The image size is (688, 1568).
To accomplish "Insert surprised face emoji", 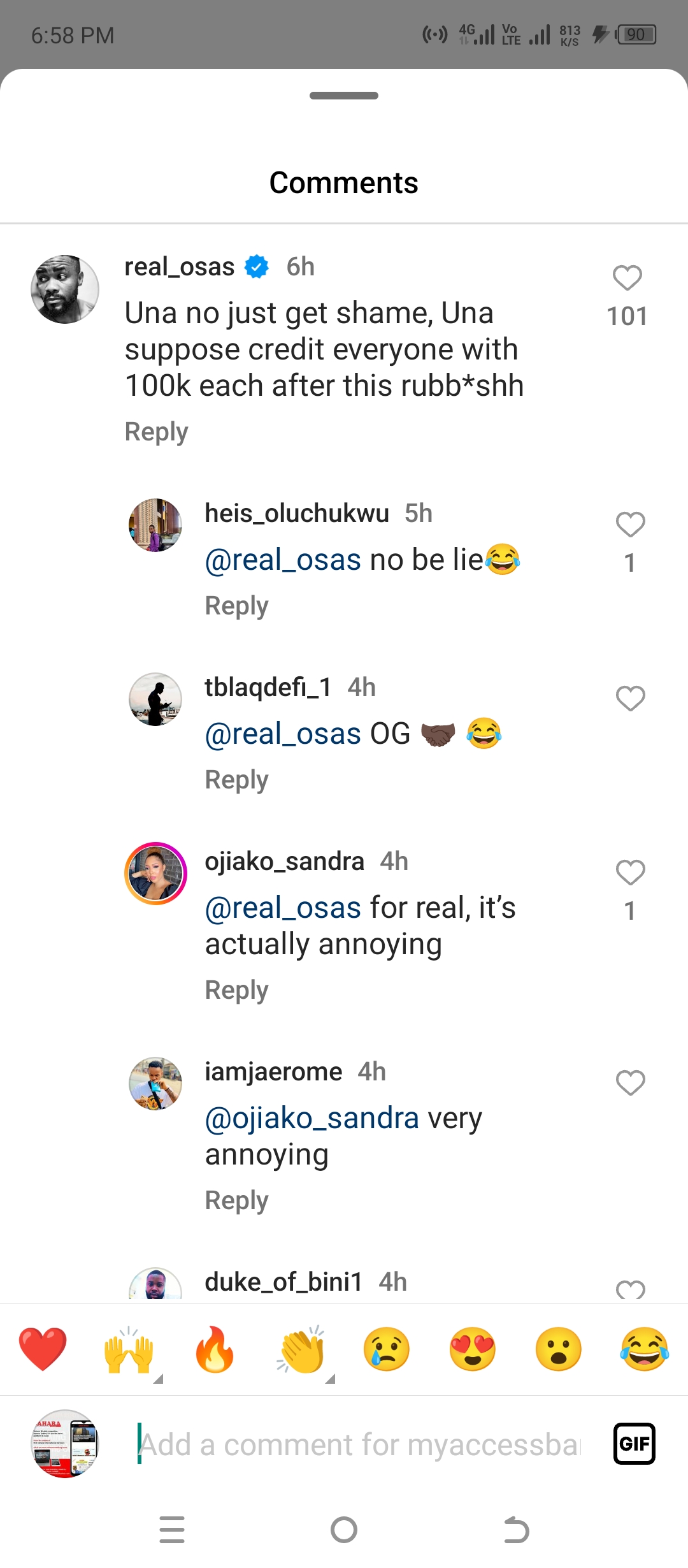I will (559, 1349).
